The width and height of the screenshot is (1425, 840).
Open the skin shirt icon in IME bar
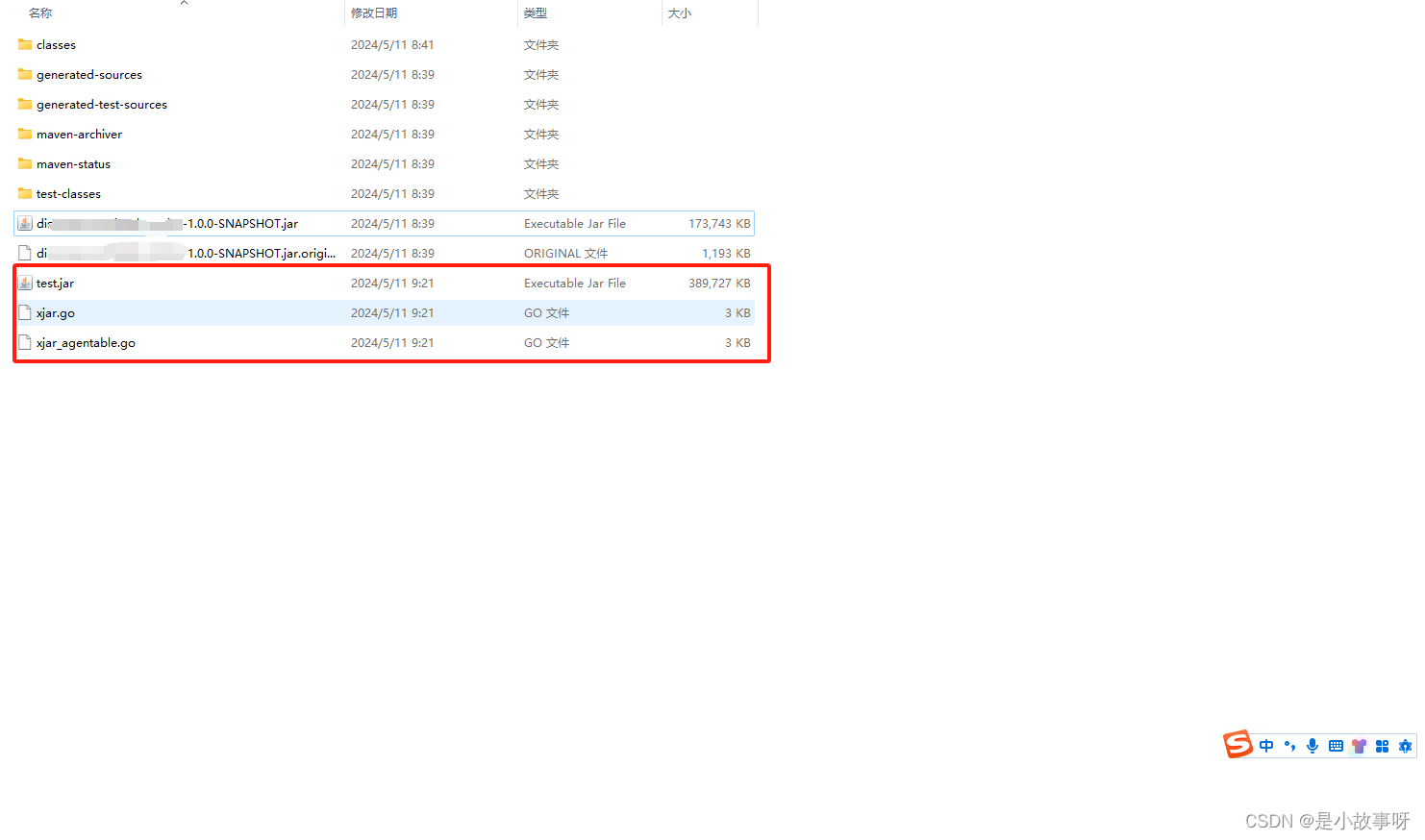click(x=1359, y=746)
